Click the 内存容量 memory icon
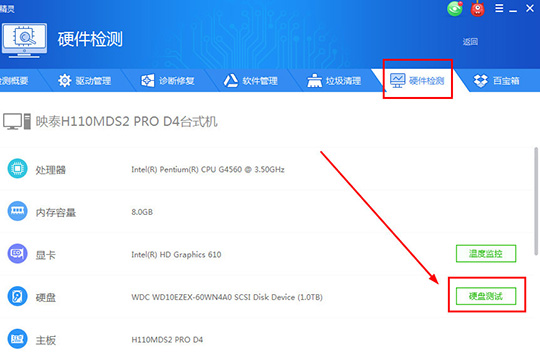Screen dimensions: 540x360 point(18,211)
